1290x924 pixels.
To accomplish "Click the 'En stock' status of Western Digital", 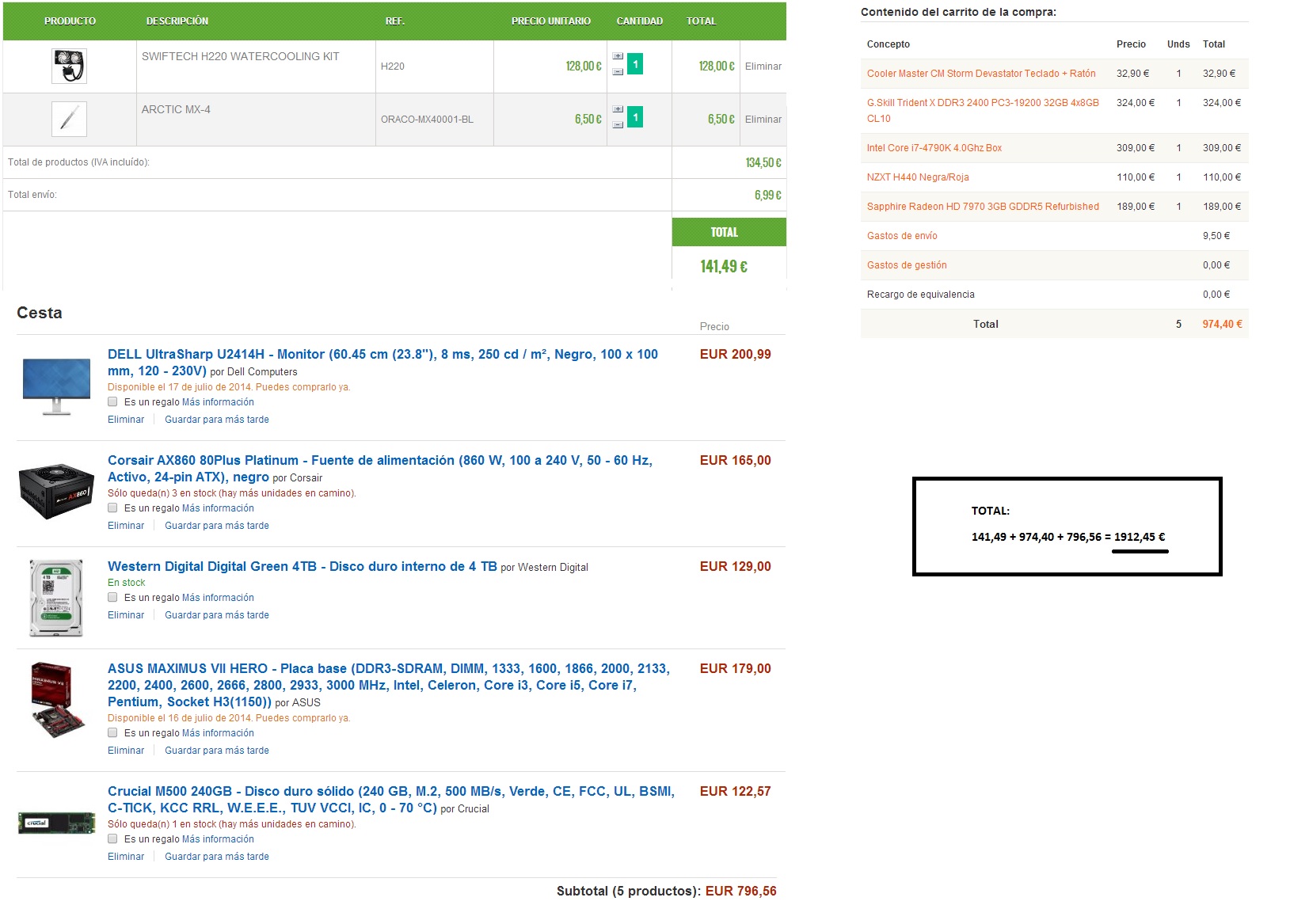I will [127, 583].
